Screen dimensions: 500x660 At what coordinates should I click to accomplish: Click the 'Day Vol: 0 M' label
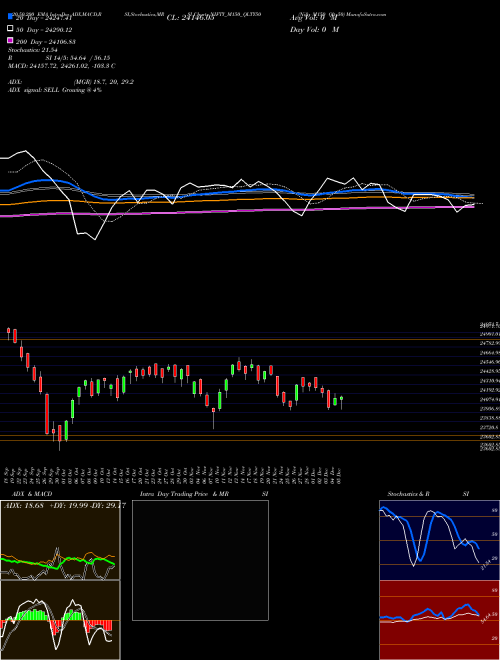coord(314,29)
